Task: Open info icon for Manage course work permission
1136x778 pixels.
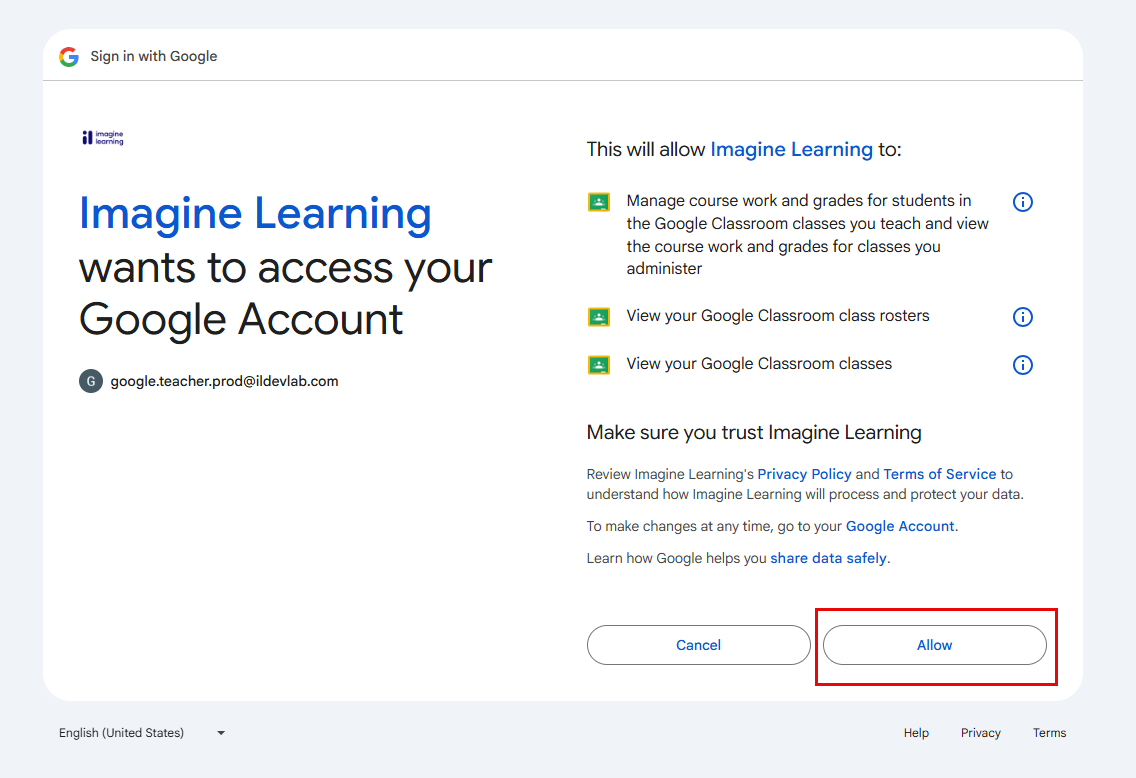Action: 1022,202
